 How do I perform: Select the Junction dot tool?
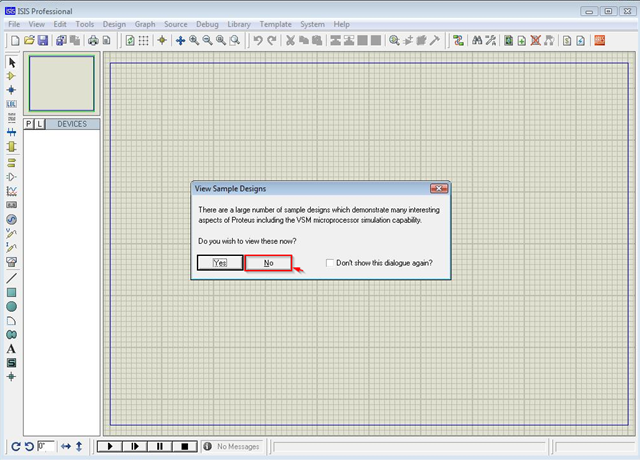click(11, 90)
